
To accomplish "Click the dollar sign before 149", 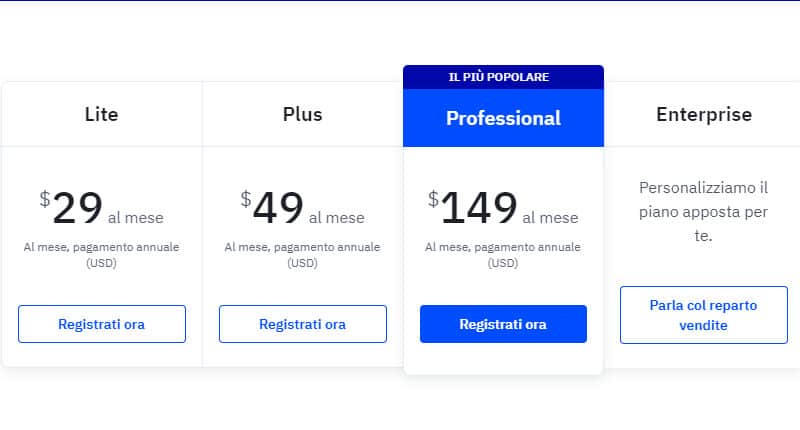I will tap(433, 198).
